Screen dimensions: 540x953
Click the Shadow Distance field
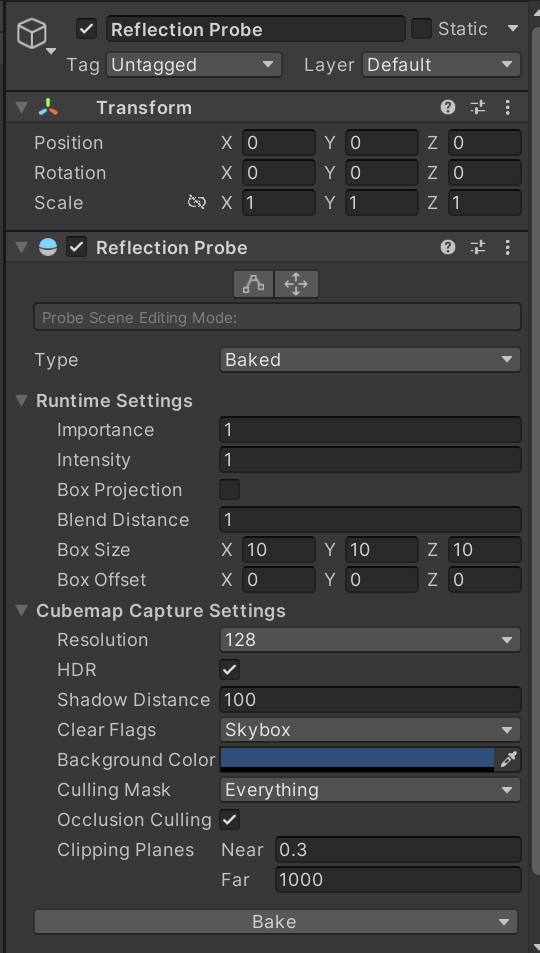(370, 700)
